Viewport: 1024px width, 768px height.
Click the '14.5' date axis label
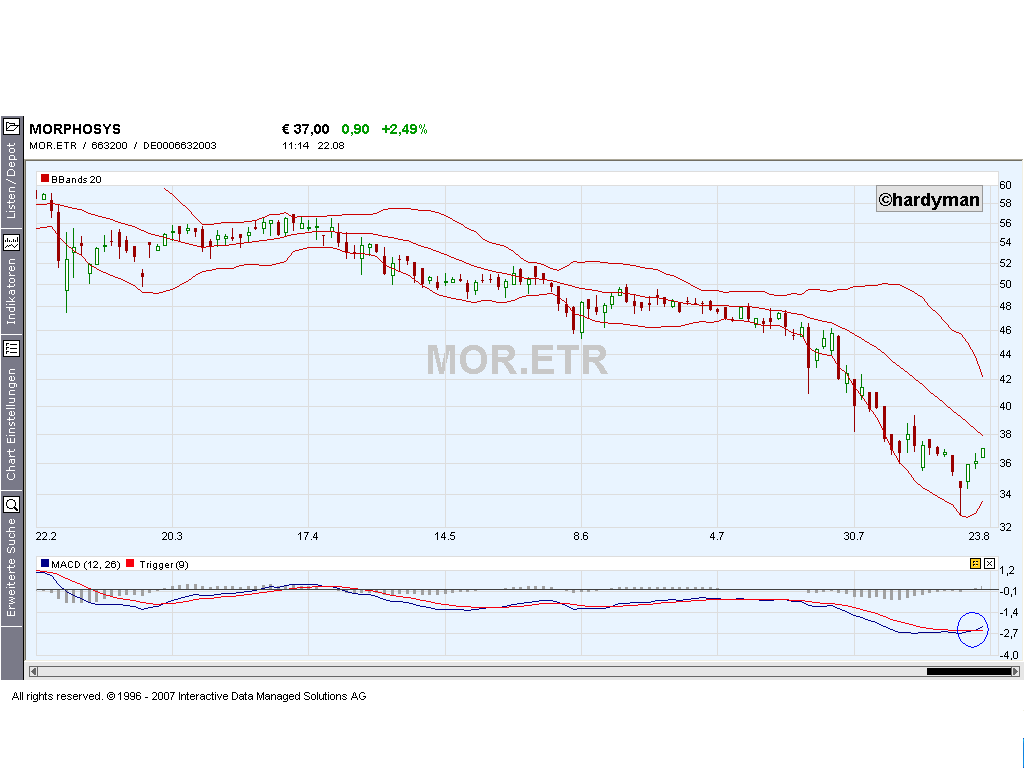pos(445,536)
